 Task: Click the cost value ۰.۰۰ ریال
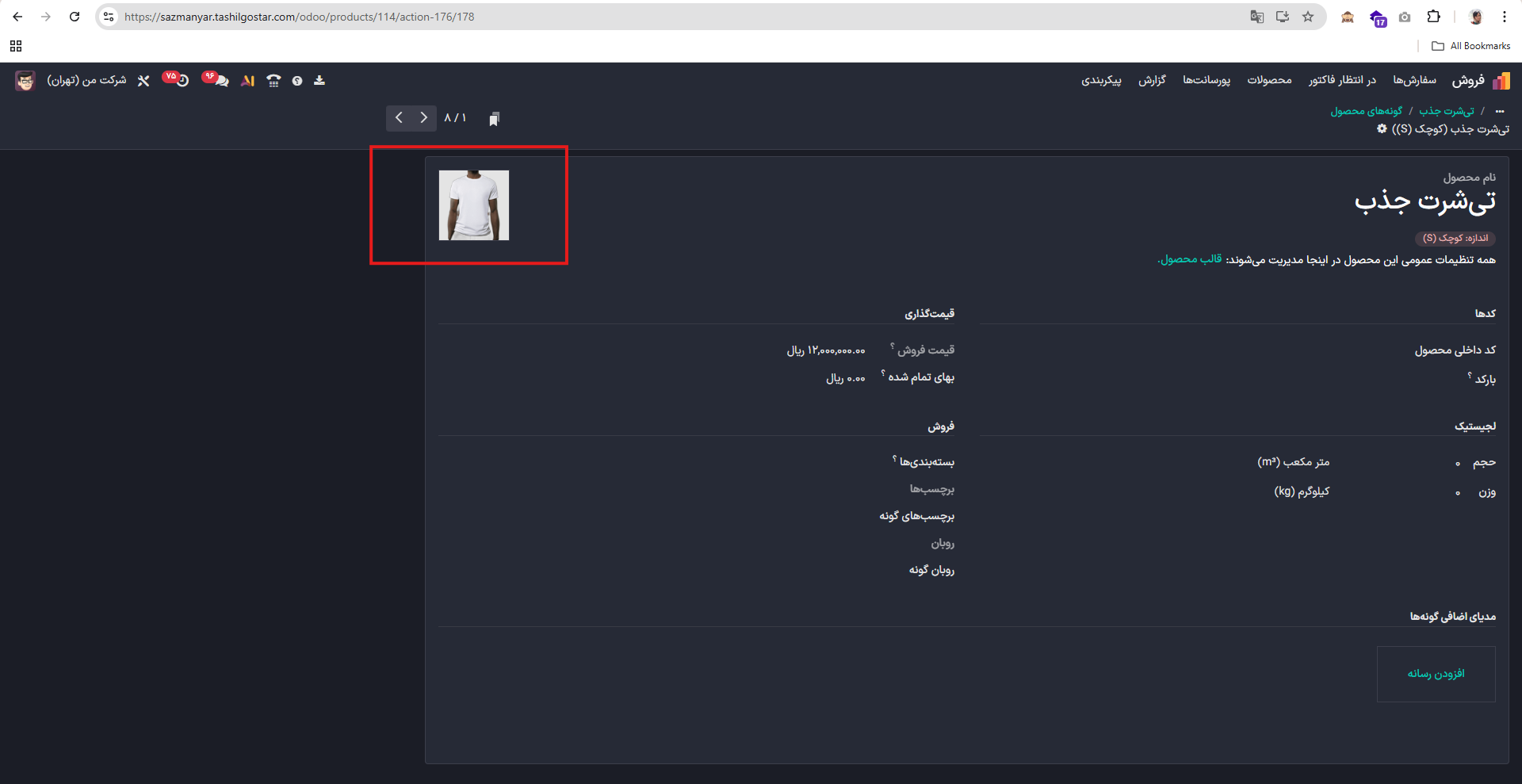click(846, 378)
